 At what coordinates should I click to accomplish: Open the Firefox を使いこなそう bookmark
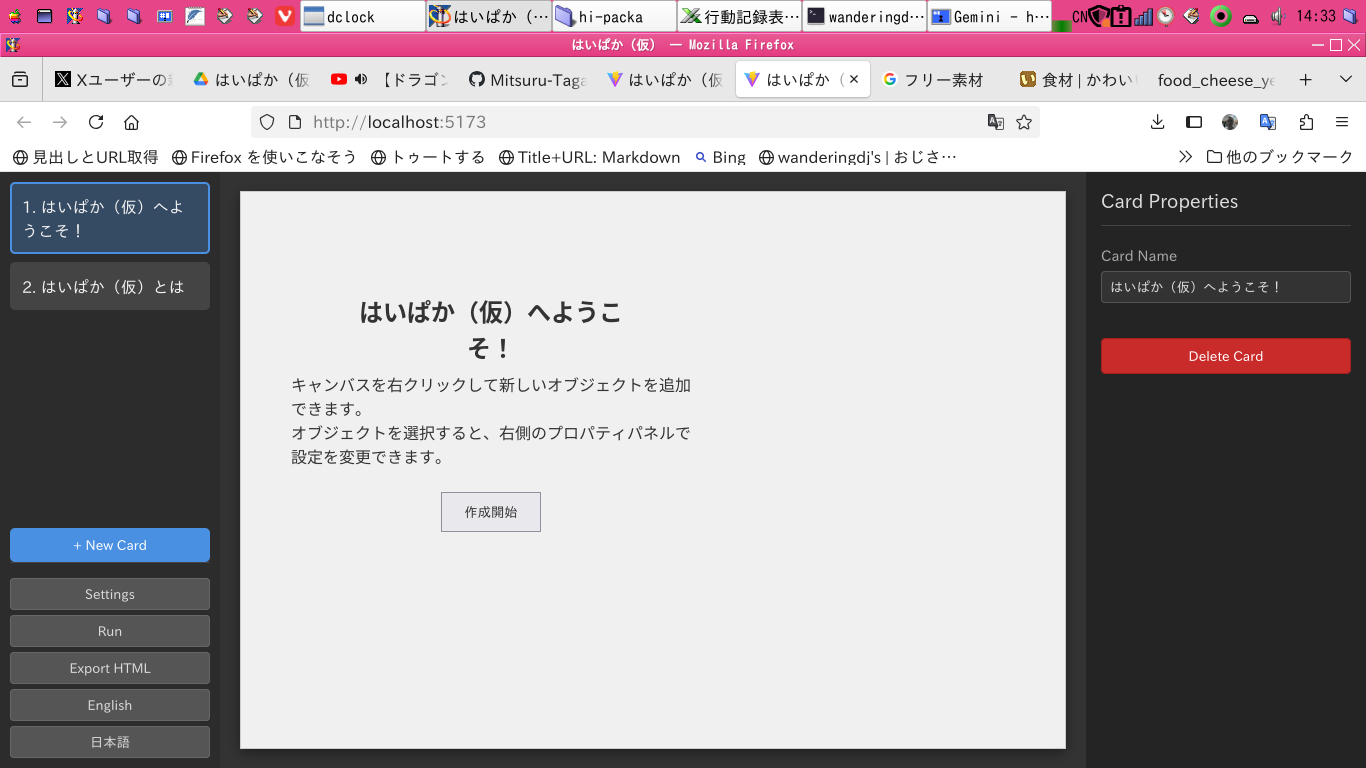pos(264,157)
